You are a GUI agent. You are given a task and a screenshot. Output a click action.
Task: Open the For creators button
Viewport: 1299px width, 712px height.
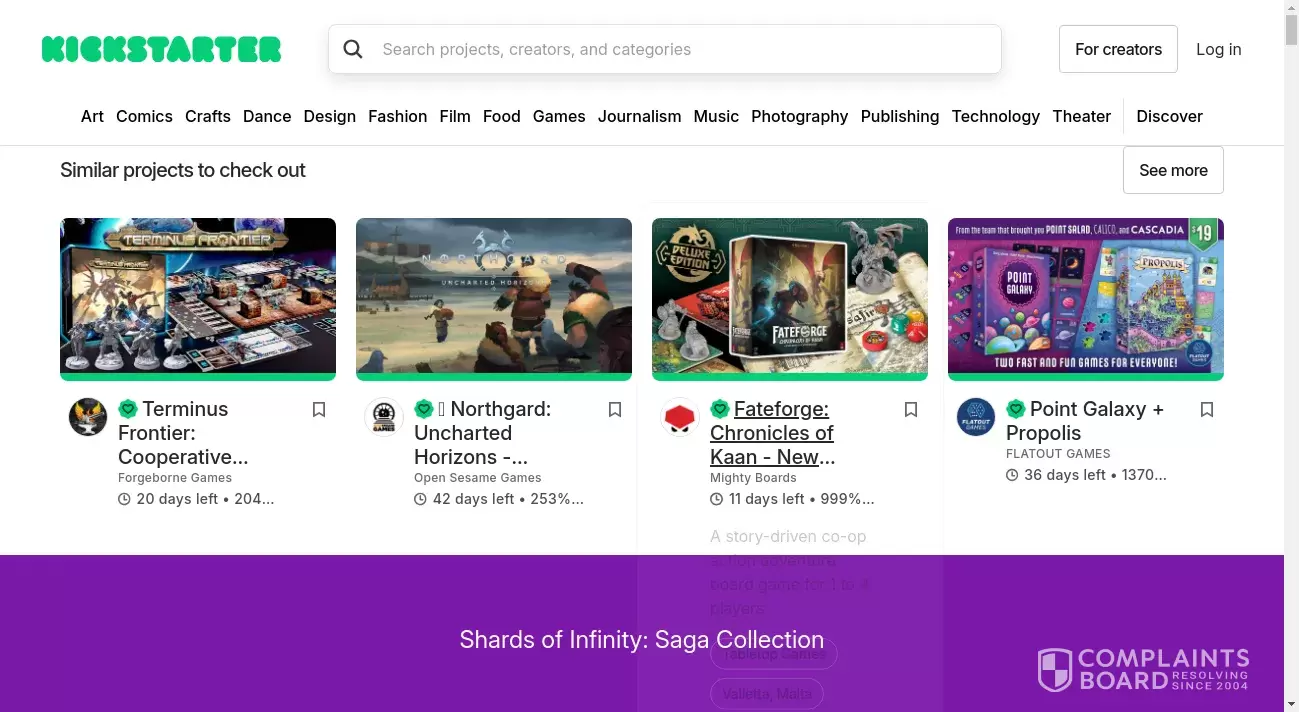tap(1118, 49)
